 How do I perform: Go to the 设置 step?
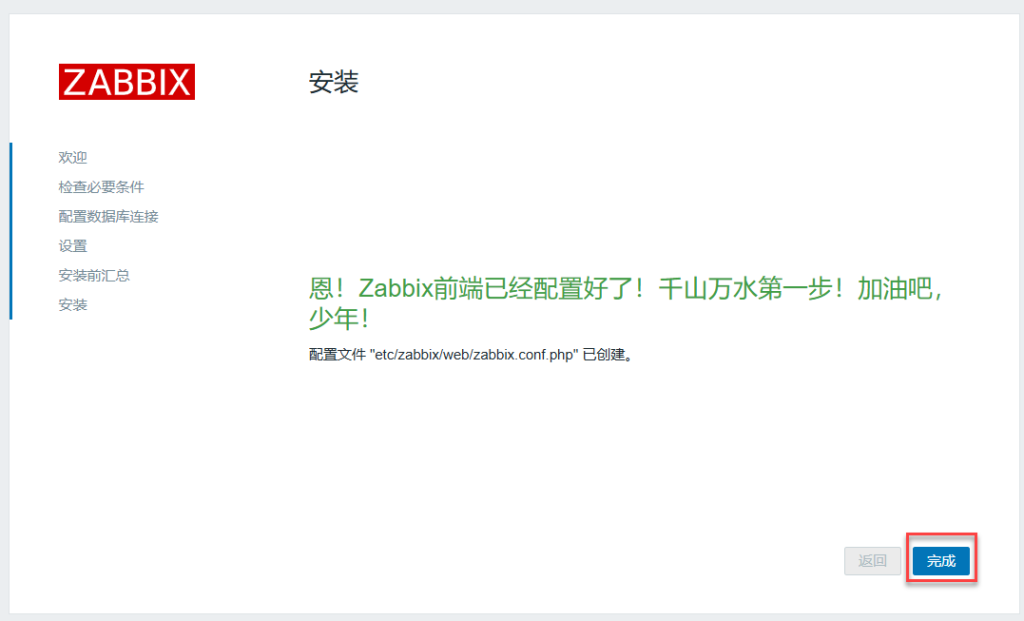tap(72, 246)
